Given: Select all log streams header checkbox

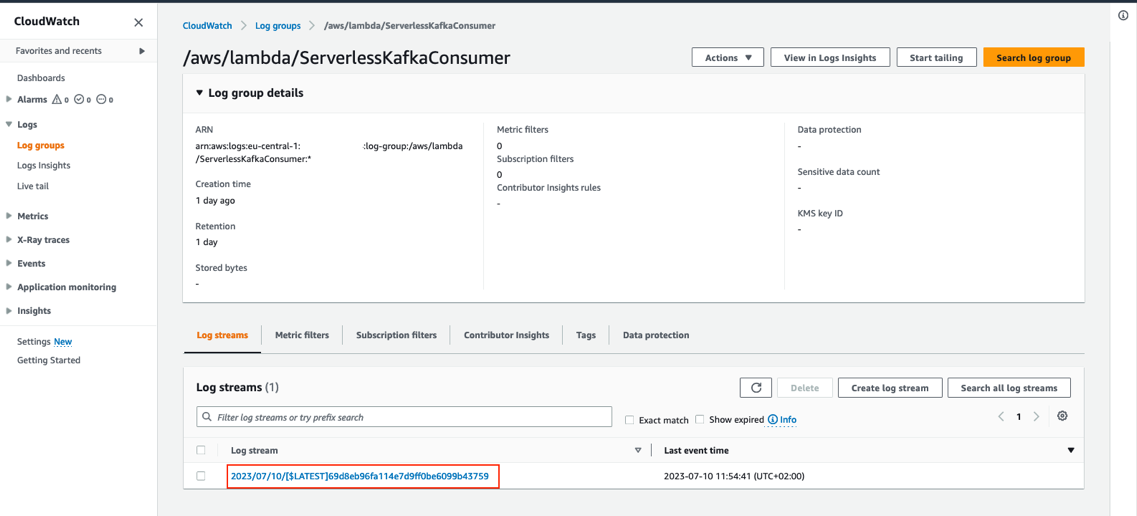Looking at the screenshot, I should tap(201, 450).
